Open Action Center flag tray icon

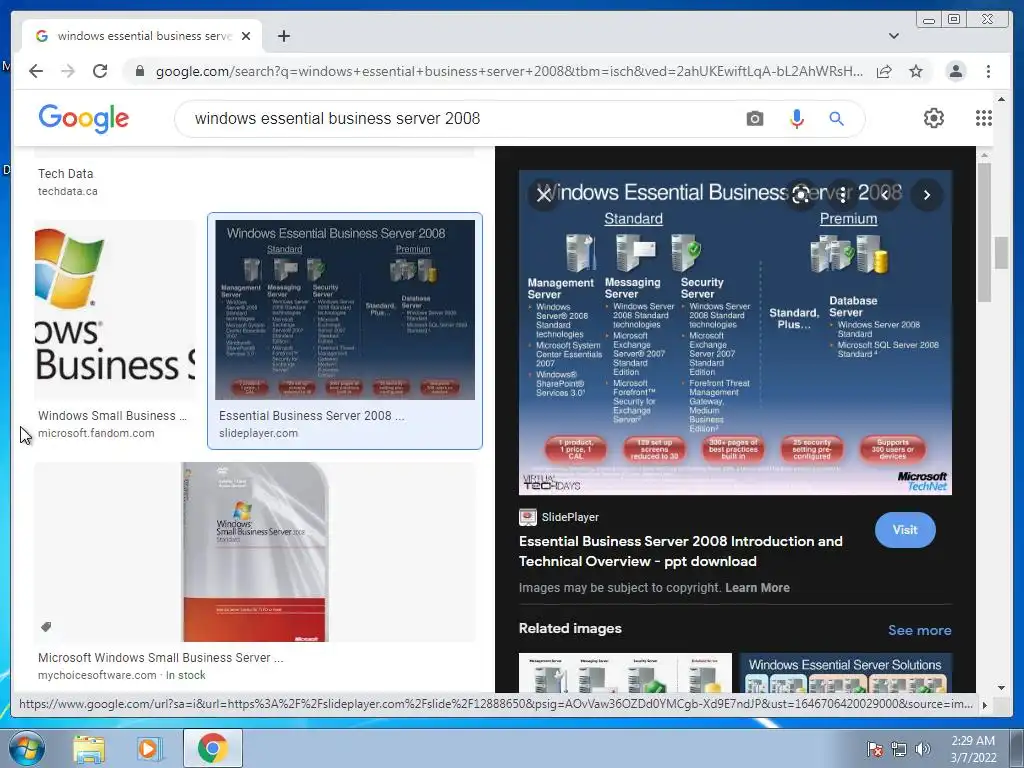pyautogui.click(x=874, y=749)
